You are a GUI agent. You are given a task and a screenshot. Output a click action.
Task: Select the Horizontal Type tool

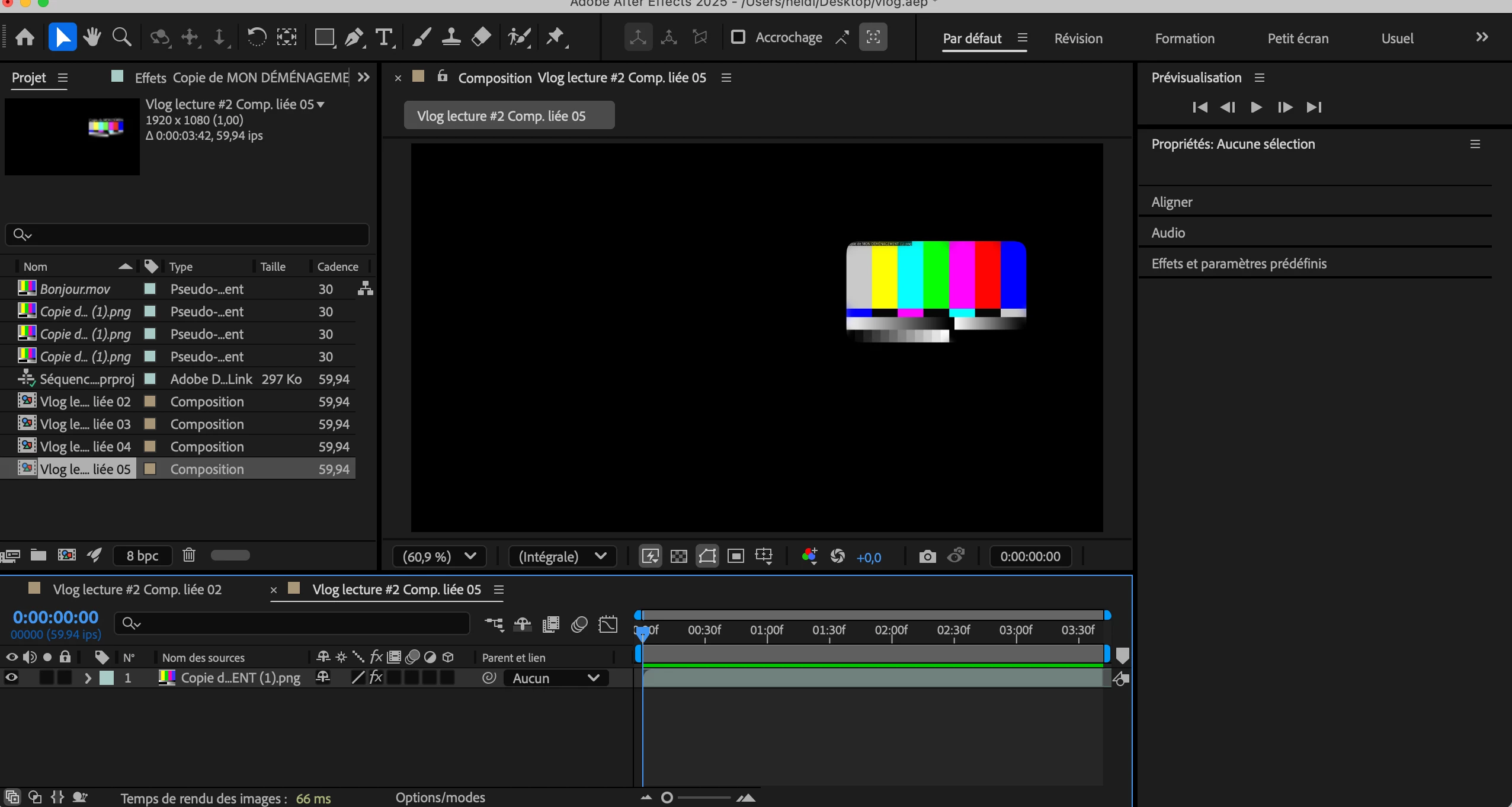[x=384, y=38]
